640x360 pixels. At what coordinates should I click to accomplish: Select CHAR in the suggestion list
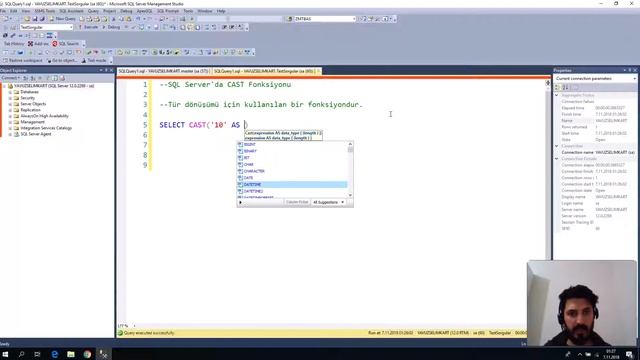(292, 164)
